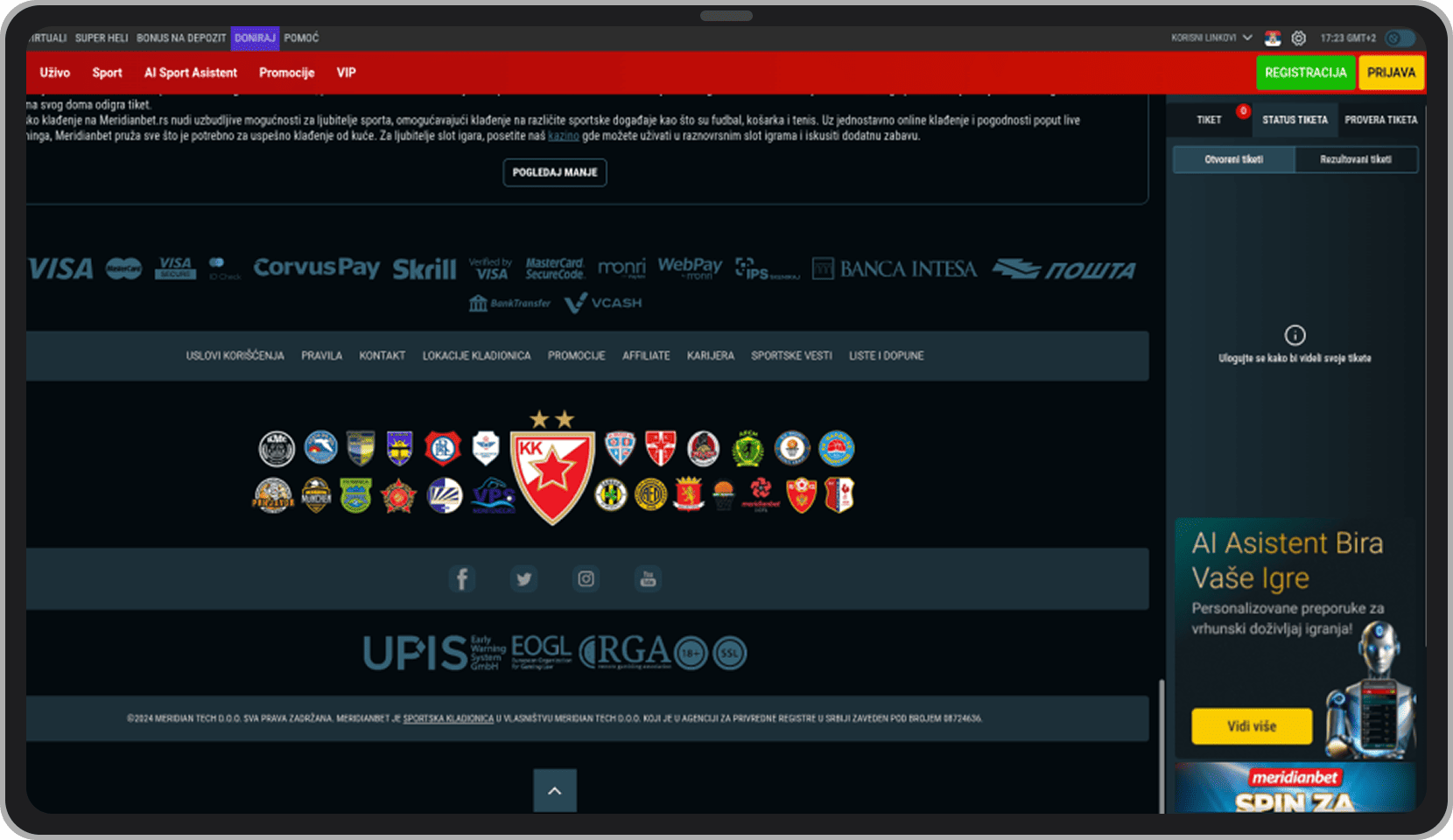Image resolution: width=1453 pixels, height=840 pixels.
Task: Click the AFCM green laurel club logo
Action: [x=748, y=448]
